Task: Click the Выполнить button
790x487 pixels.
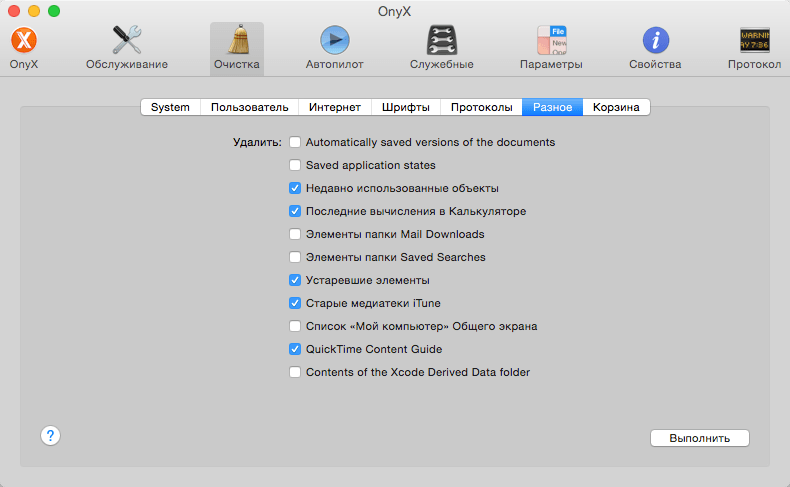Action: click(700, 438)
